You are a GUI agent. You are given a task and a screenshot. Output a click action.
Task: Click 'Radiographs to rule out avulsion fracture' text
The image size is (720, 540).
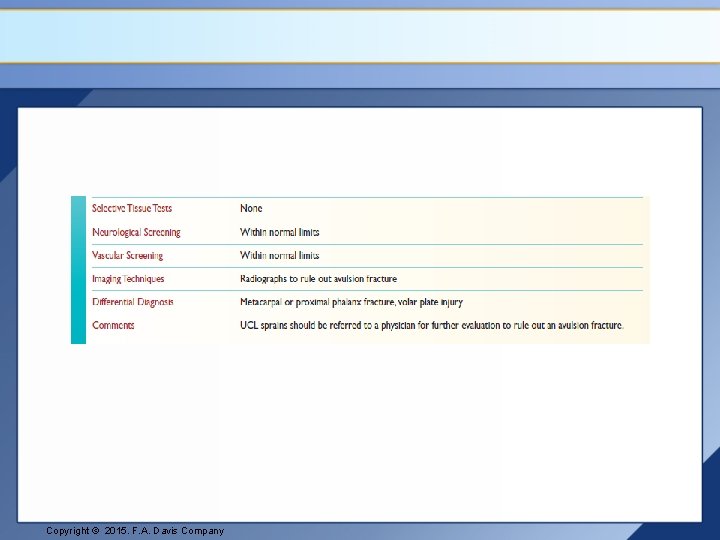tap(318, 279)
